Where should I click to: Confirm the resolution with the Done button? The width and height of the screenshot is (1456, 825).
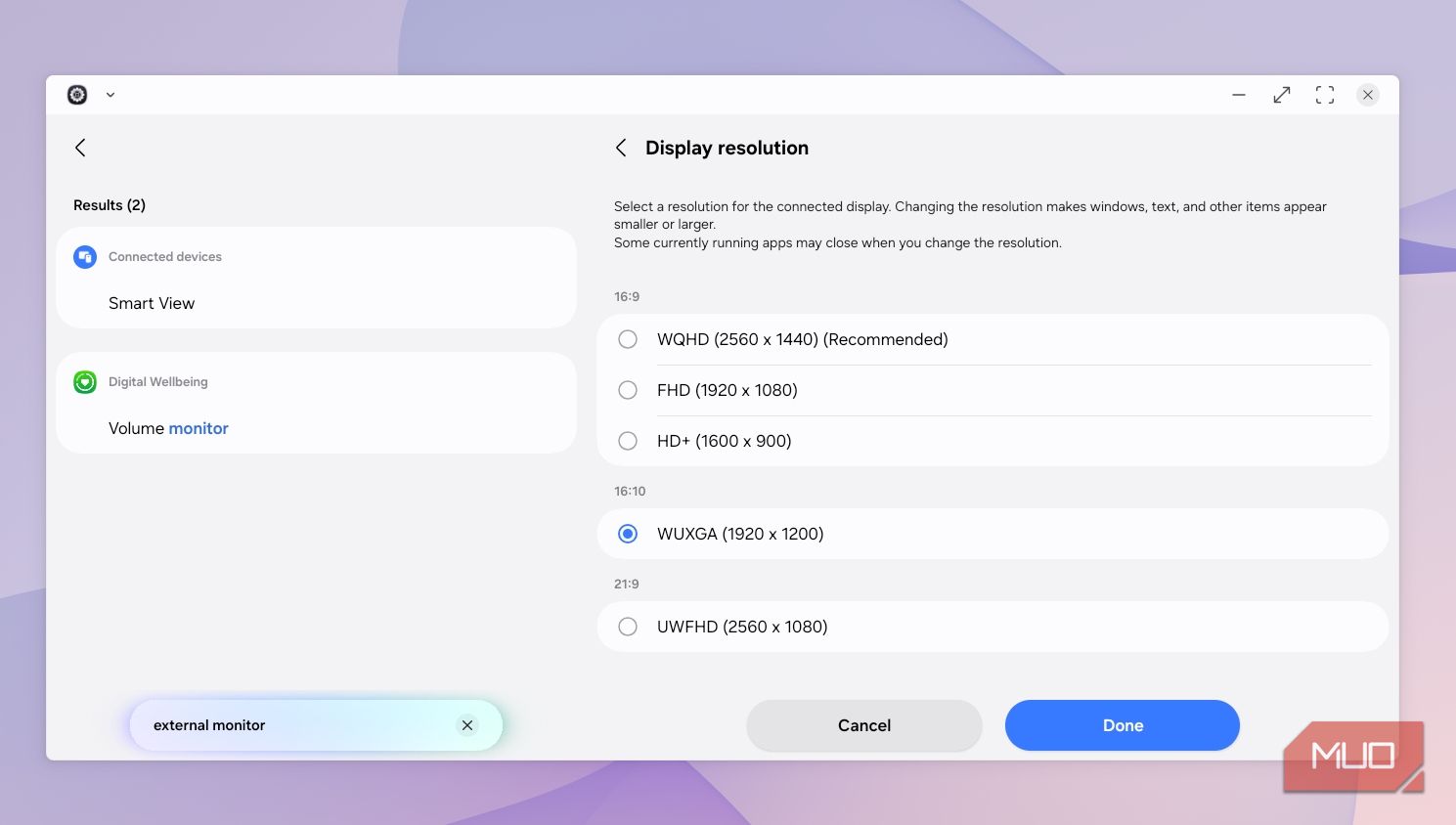click(x=1123, y=725)
